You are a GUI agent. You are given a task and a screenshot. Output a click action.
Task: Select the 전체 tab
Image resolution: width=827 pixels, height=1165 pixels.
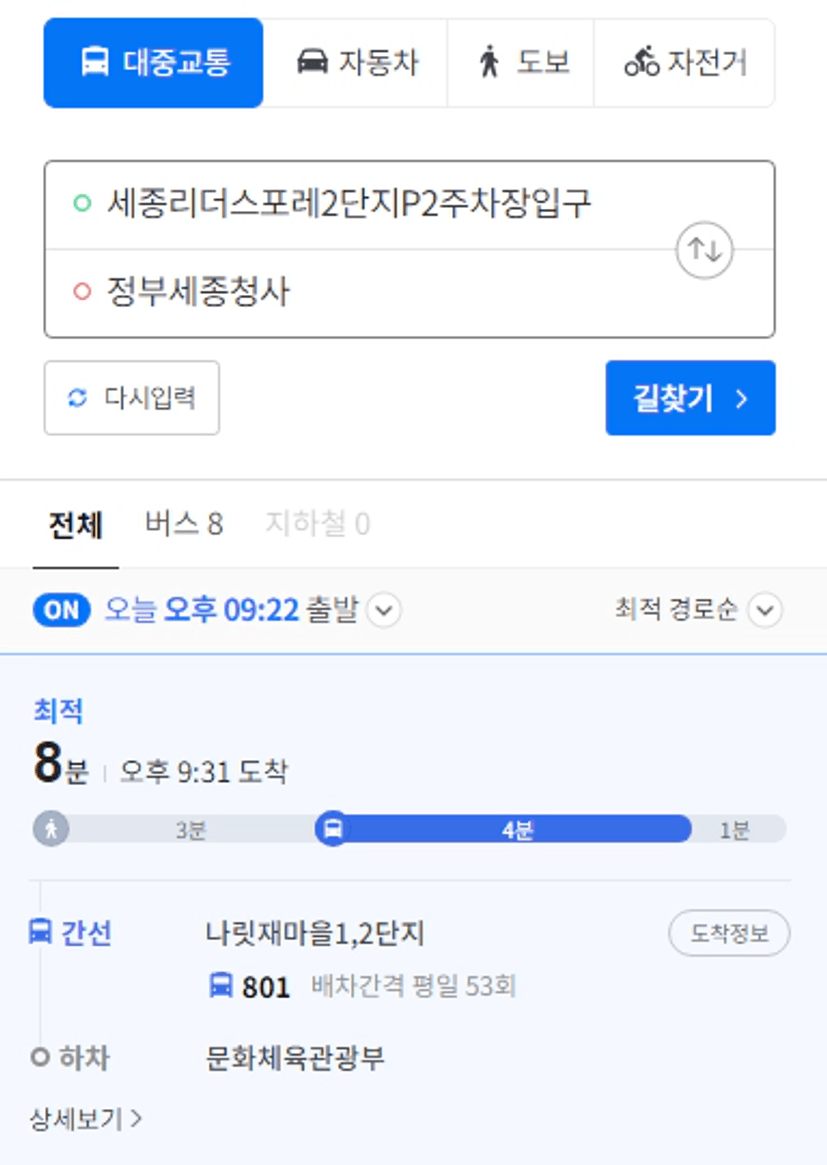click(x=75, y=525)
